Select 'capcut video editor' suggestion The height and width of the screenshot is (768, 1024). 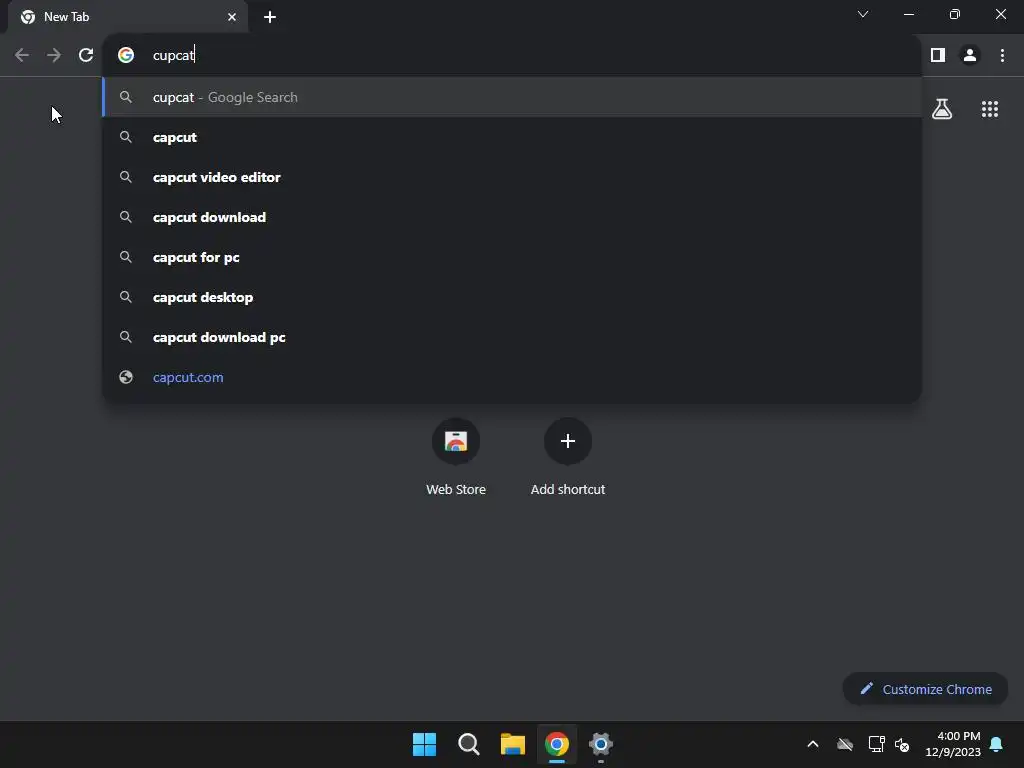click(512, 177)
